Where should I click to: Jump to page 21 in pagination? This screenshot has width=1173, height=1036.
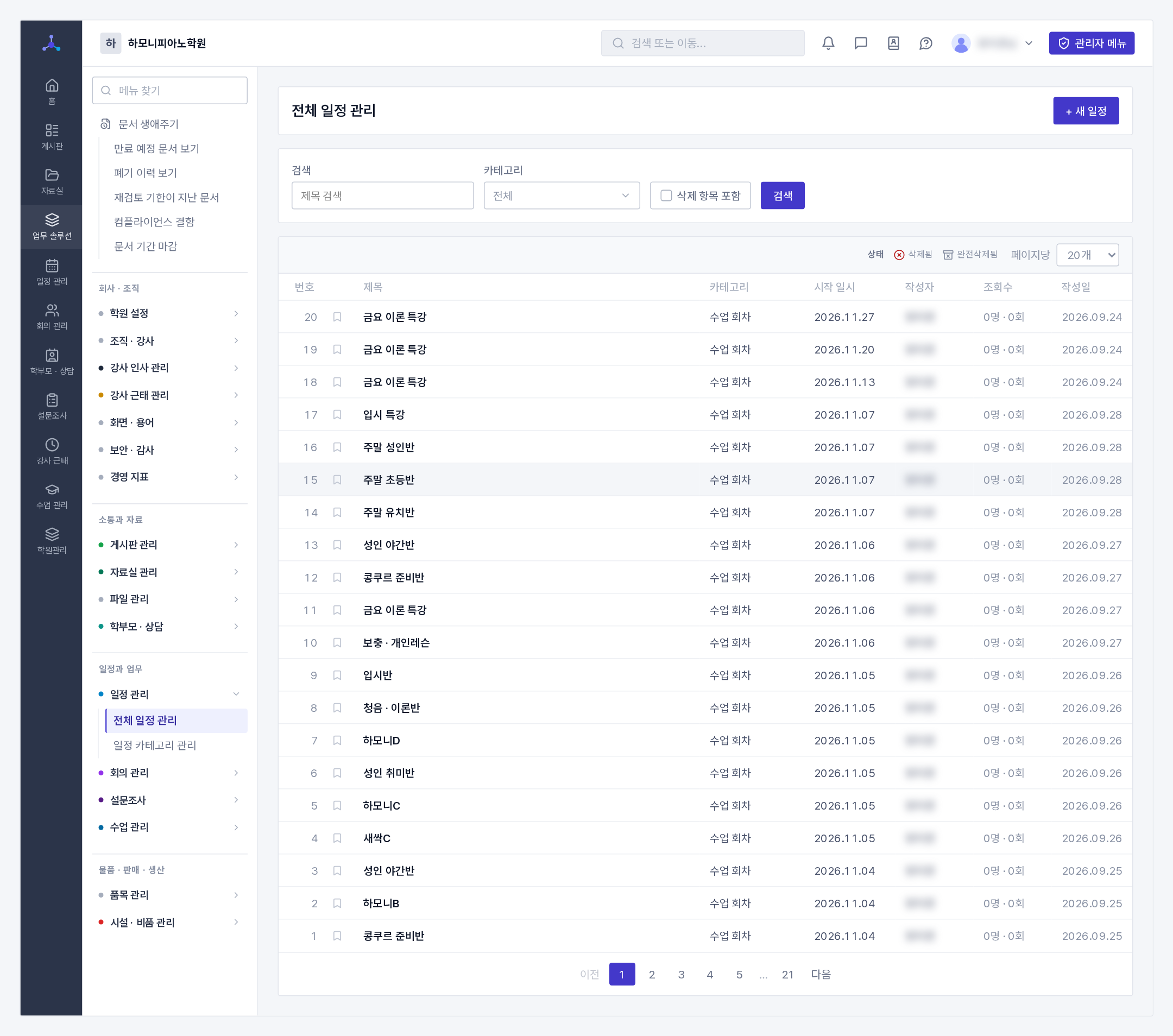[x=787, y=974]
